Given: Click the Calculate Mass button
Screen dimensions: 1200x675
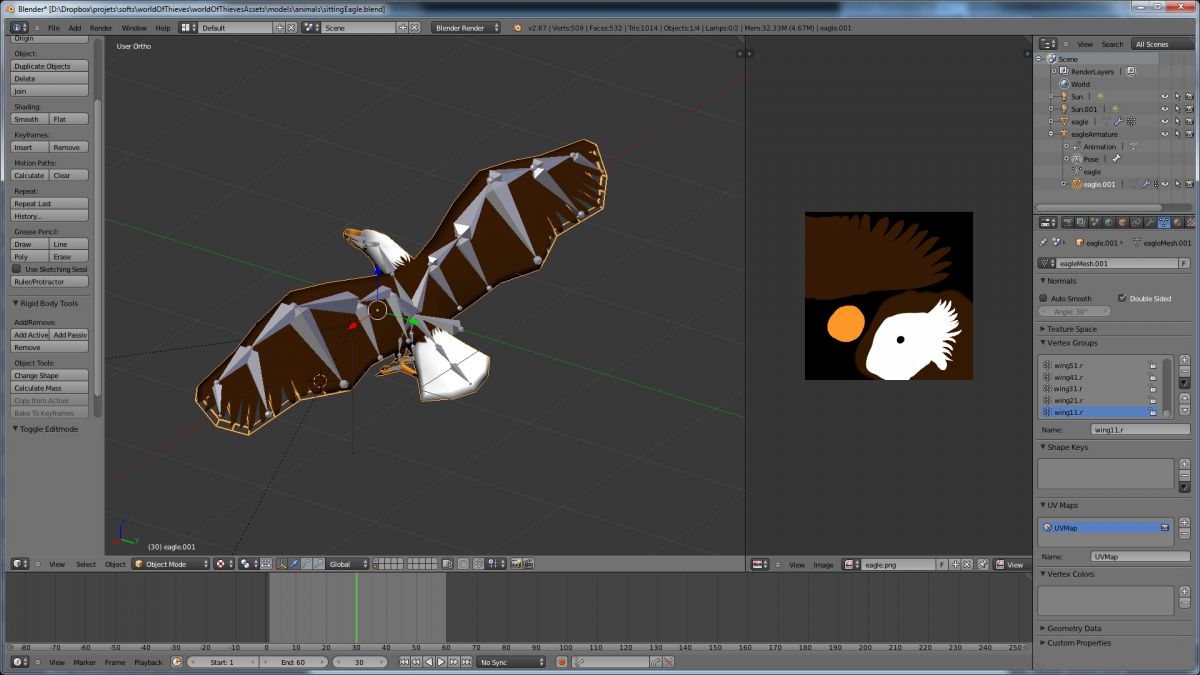Looking at the screenshot, I should pos(50,388).
